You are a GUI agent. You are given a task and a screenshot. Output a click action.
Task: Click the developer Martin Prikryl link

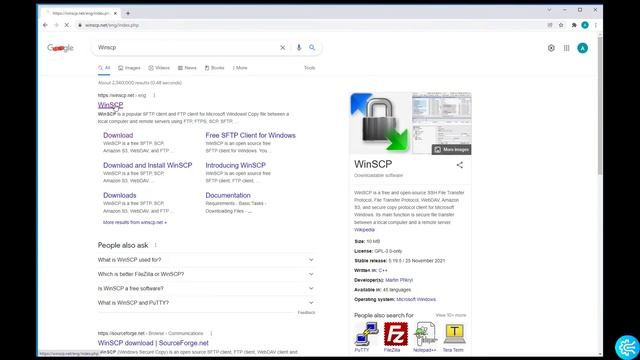[399, 280]
